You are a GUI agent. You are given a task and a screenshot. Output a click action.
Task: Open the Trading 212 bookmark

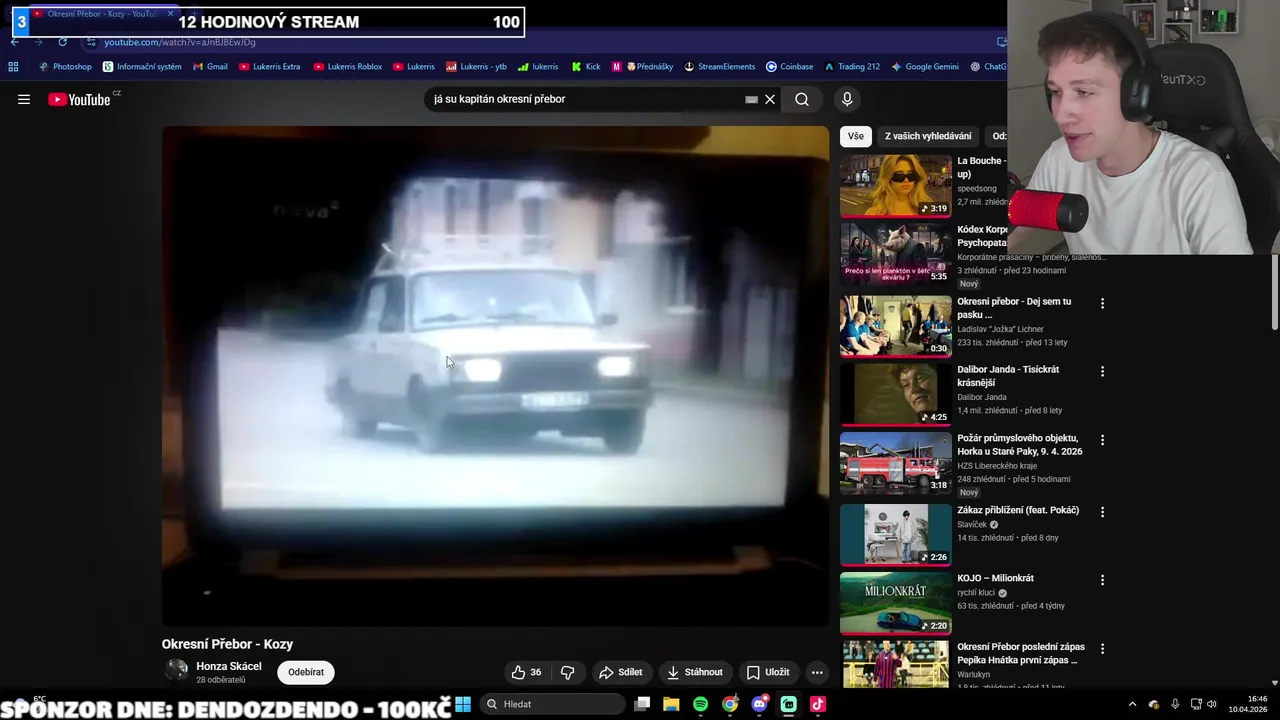(x=852, y=67)
